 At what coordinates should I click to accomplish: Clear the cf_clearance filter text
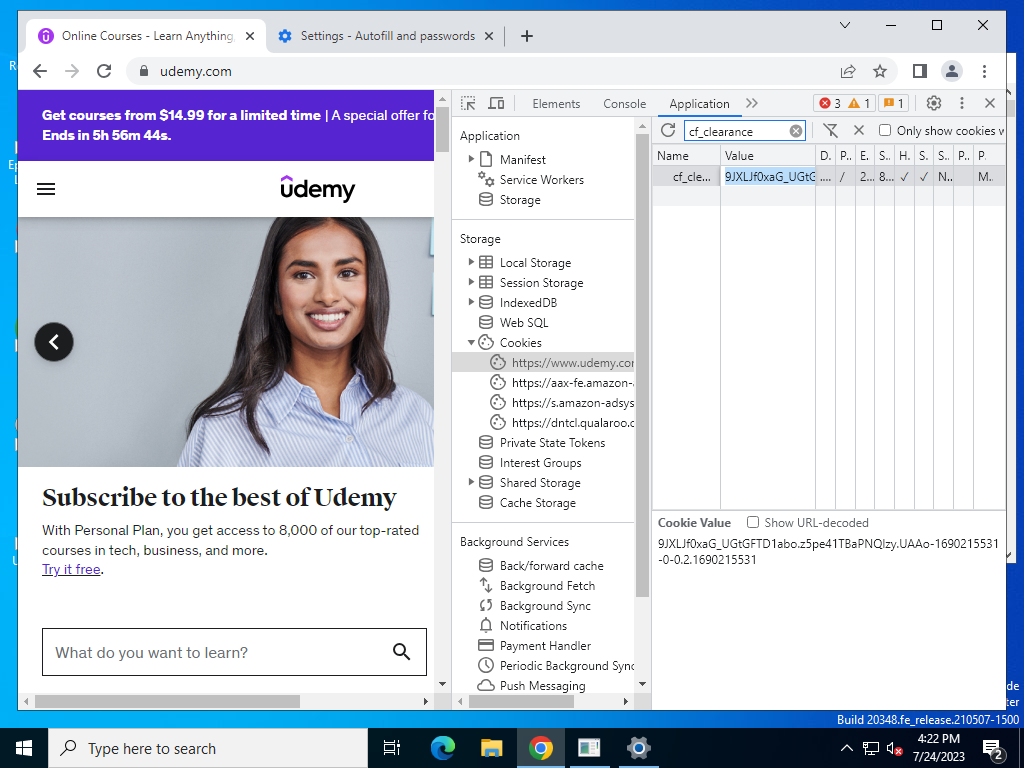[795, 131]
